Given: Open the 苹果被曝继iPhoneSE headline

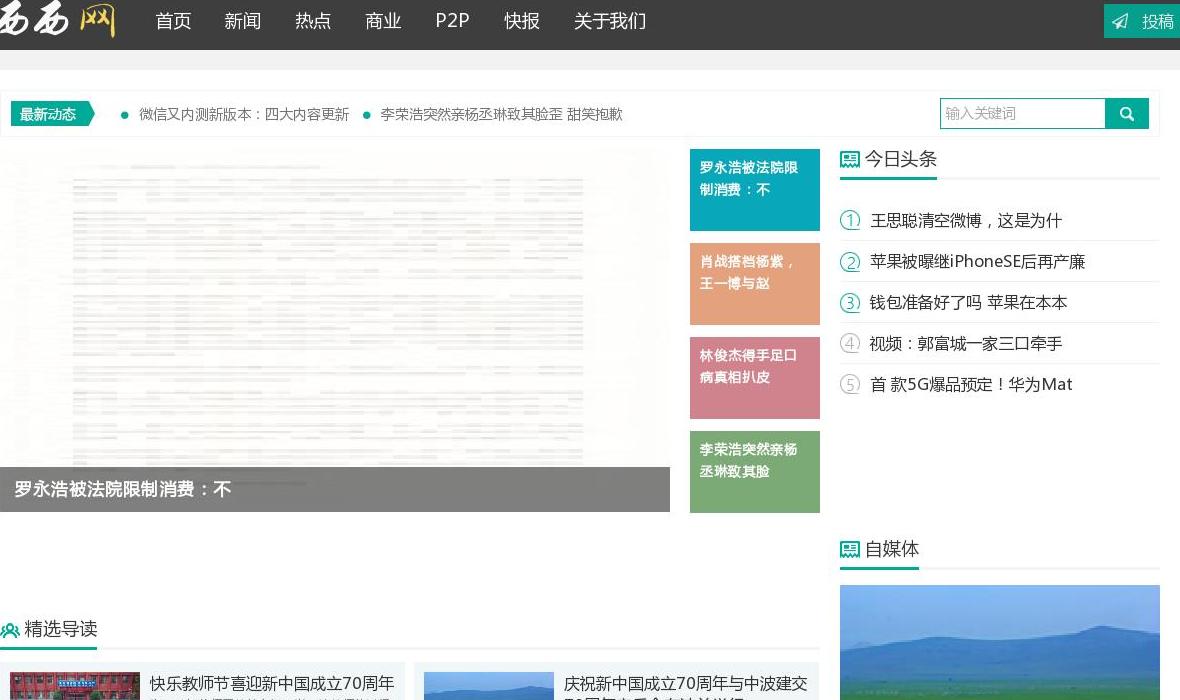Looking at the screenshot, I should tap(977, 261).
